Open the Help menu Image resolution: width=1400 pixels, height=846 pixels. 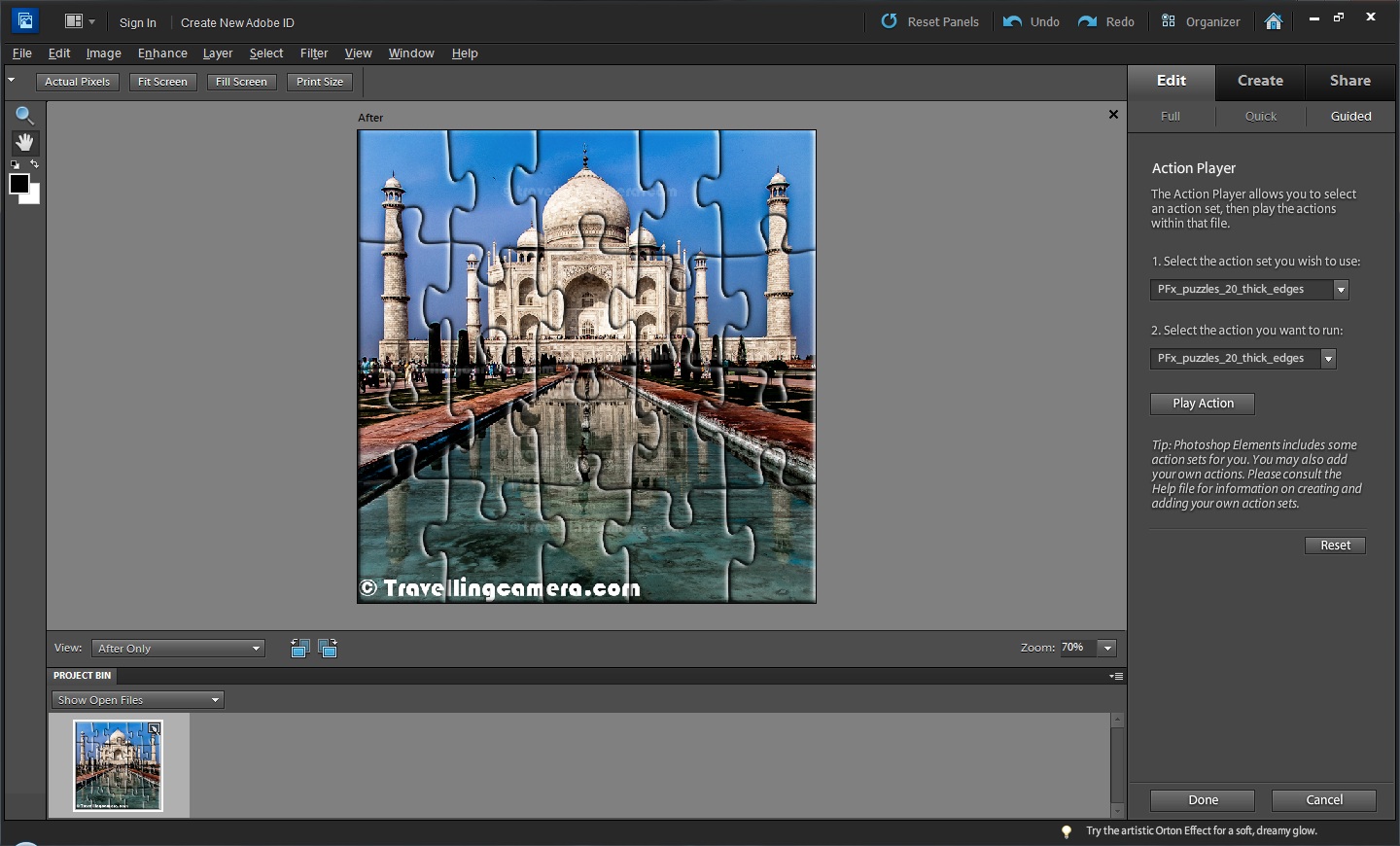(465, 53)
